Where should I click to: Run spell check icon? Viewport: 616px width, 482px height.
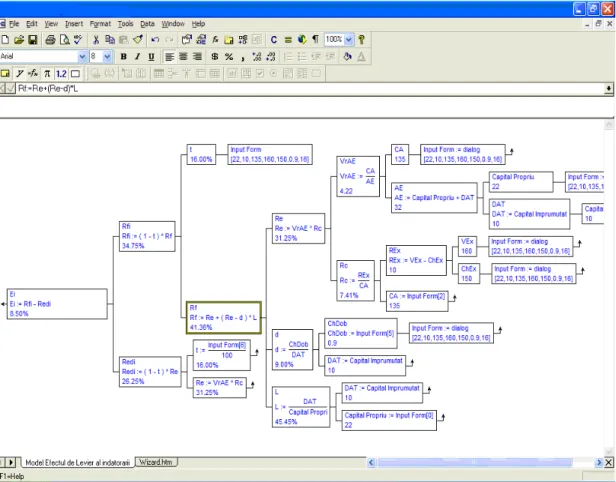point(78,39)
